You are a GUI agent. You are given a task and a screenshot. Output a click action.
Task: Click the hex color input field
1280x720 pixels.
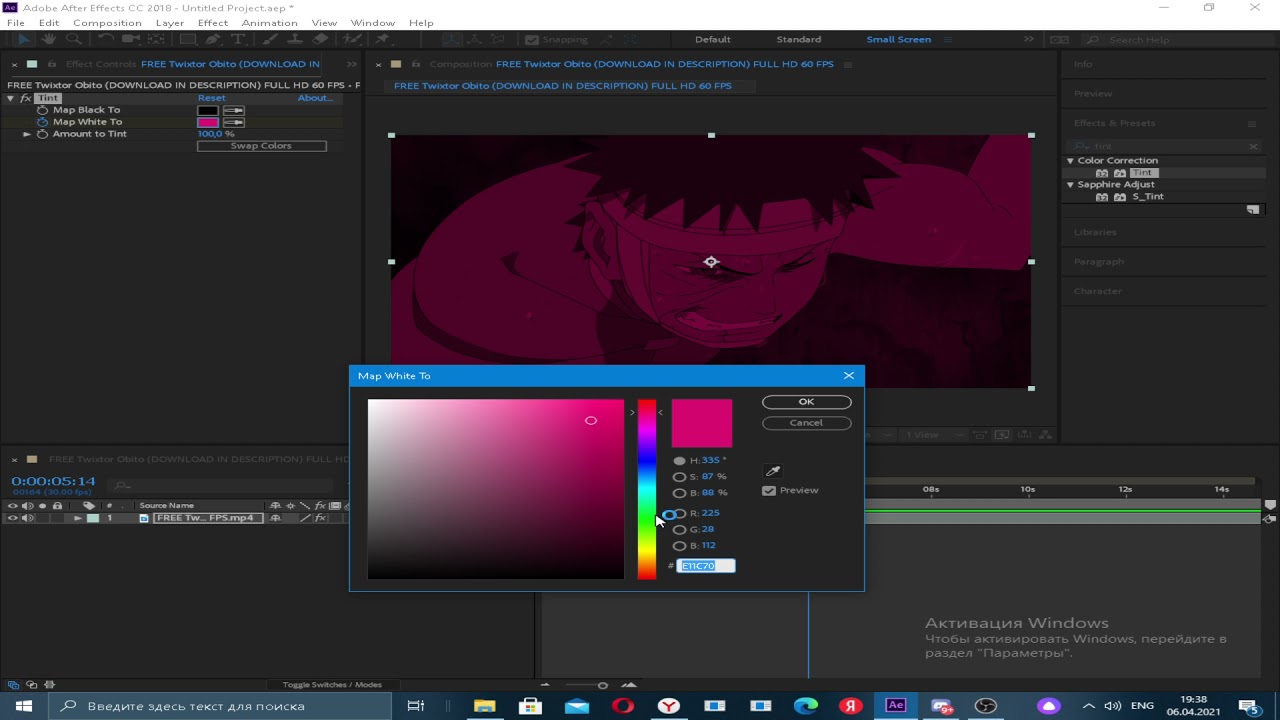click(706, 566)
